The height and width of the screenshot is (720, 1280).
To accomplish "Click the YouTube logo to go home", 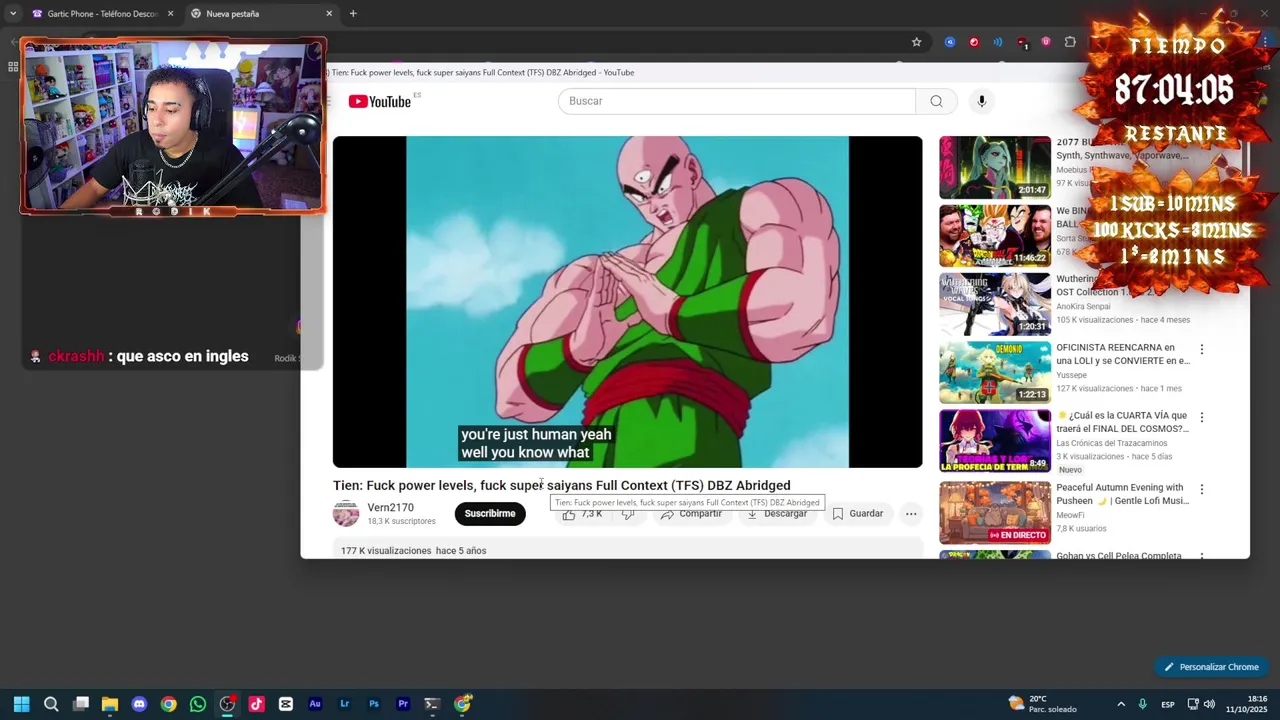I will pos(379,101).
